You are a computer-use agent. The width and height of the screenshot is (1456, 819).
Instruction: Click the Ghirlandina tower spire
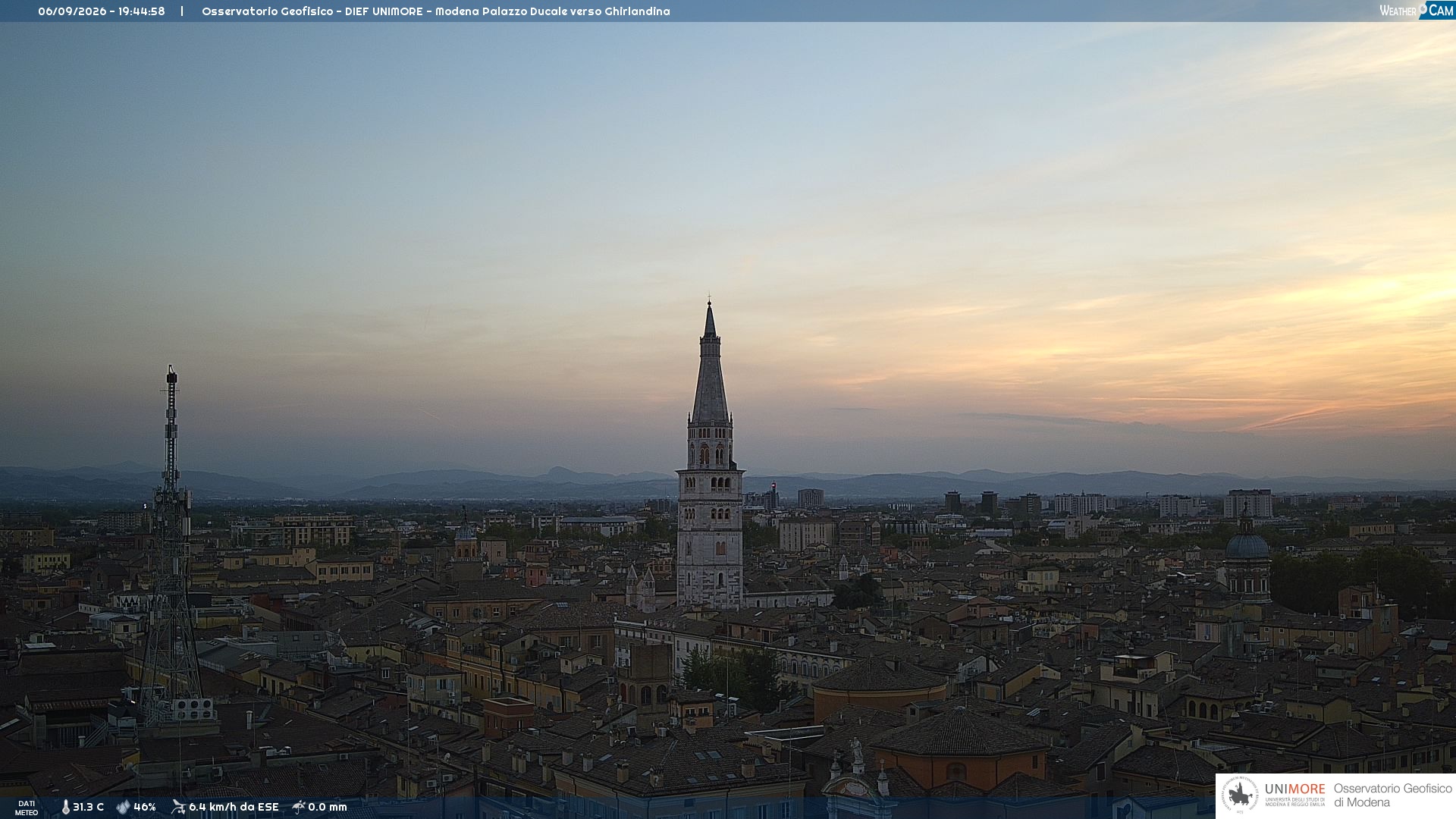[710, 364]
